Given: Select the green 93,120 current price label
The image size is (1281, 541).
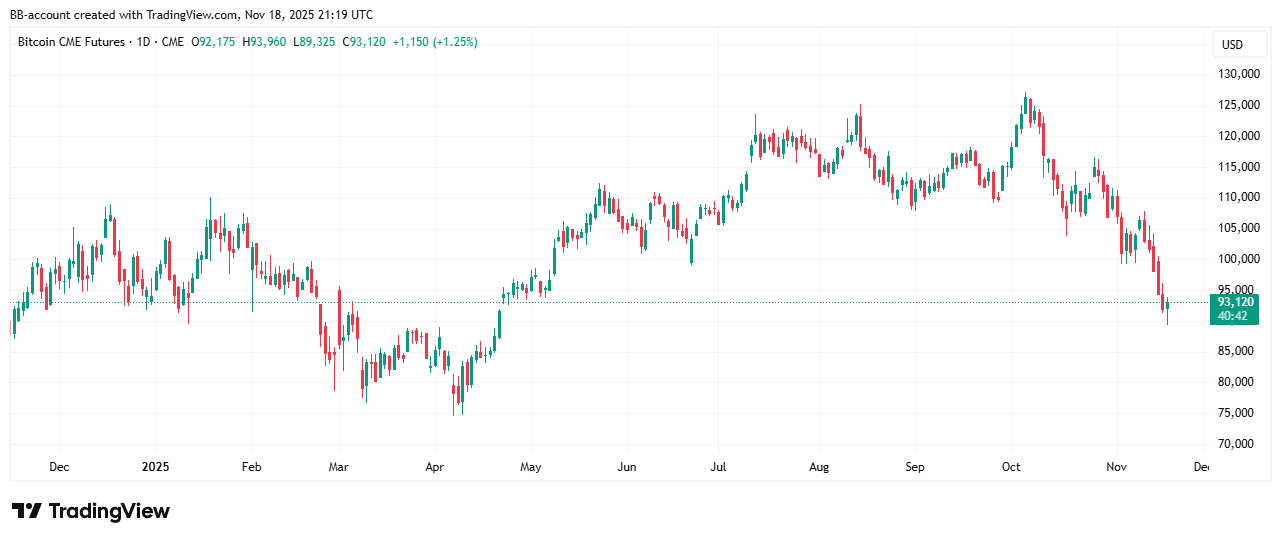Looking at the screenshot, I should [x=1235, y=302].
